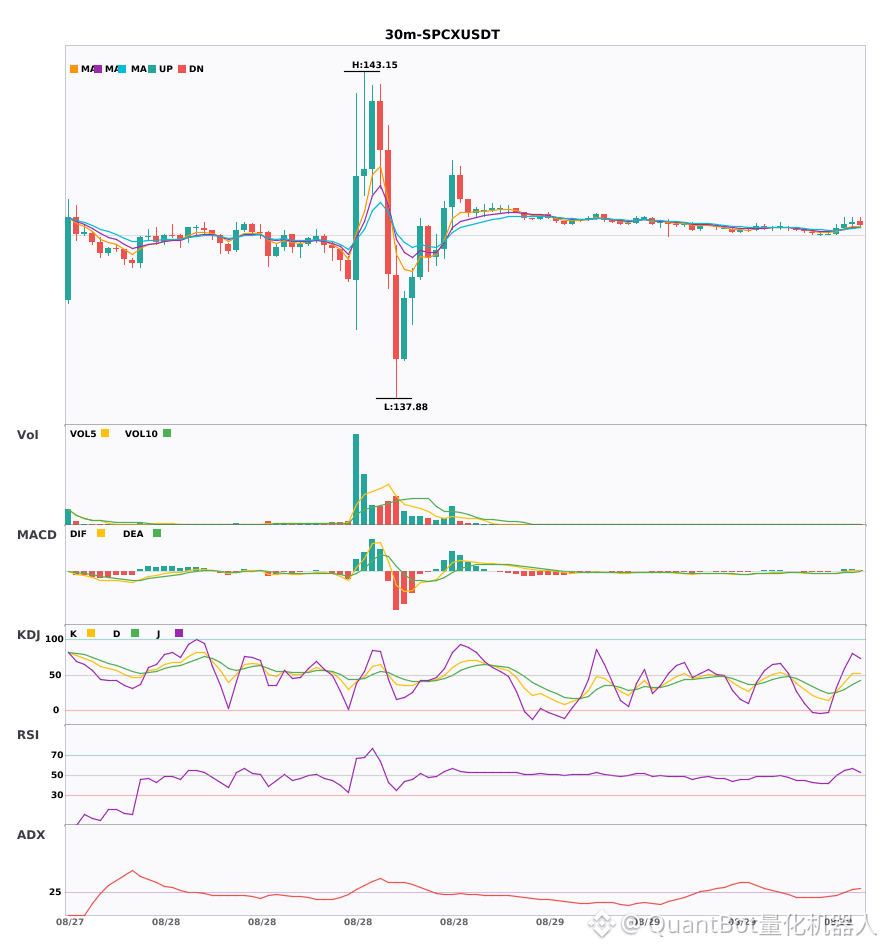Click the KDJ axis value 0
Screen dimensions: 885x950
pos(56,710)
